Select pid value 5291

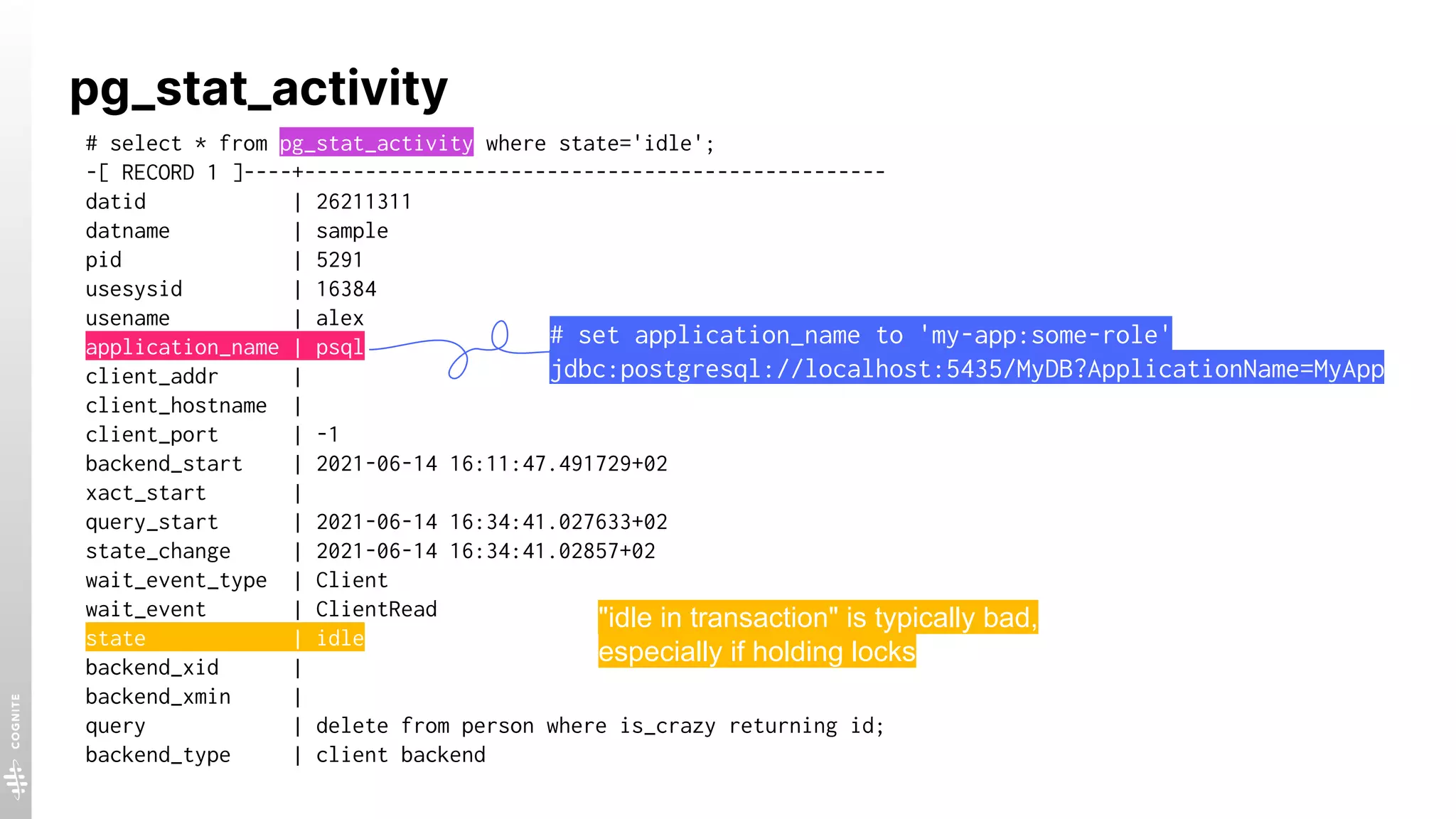tap(339, 260)
